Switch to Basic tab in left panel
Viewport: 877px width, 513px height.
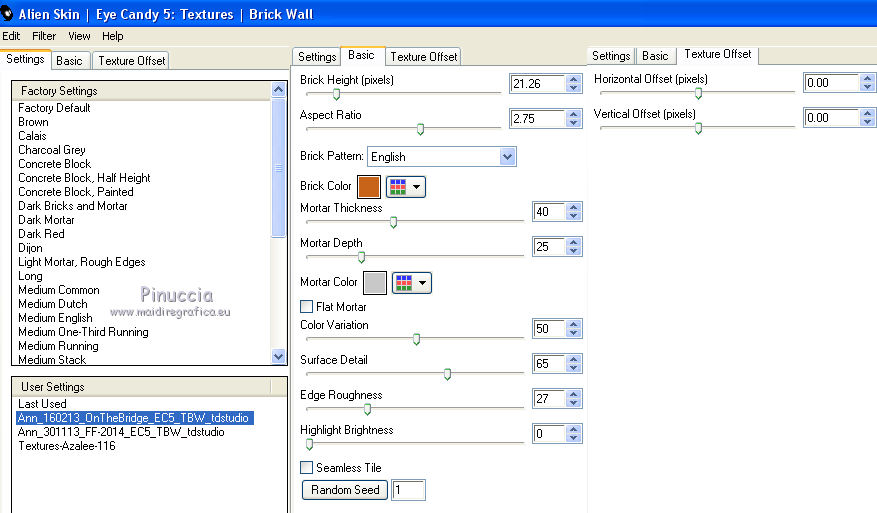point(69,61)
